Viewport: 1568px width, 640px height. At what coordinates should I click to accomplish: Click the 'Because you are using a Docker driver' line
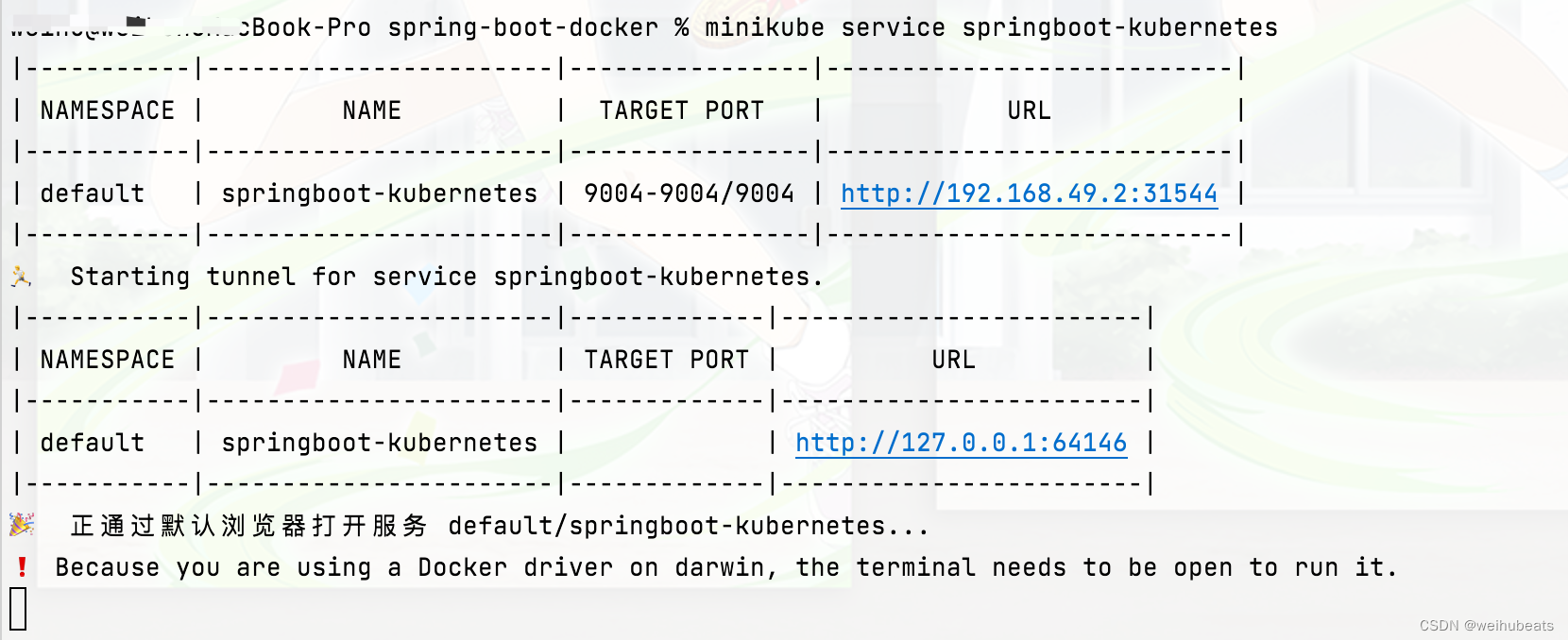(725, 567)
